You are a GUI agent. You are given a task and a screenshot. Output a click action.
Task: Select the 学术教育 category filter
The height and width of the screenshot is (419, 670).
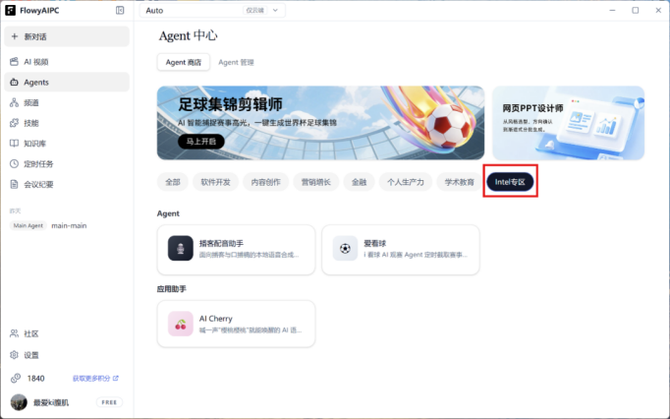pyautogui.click(x=459, y=182)
